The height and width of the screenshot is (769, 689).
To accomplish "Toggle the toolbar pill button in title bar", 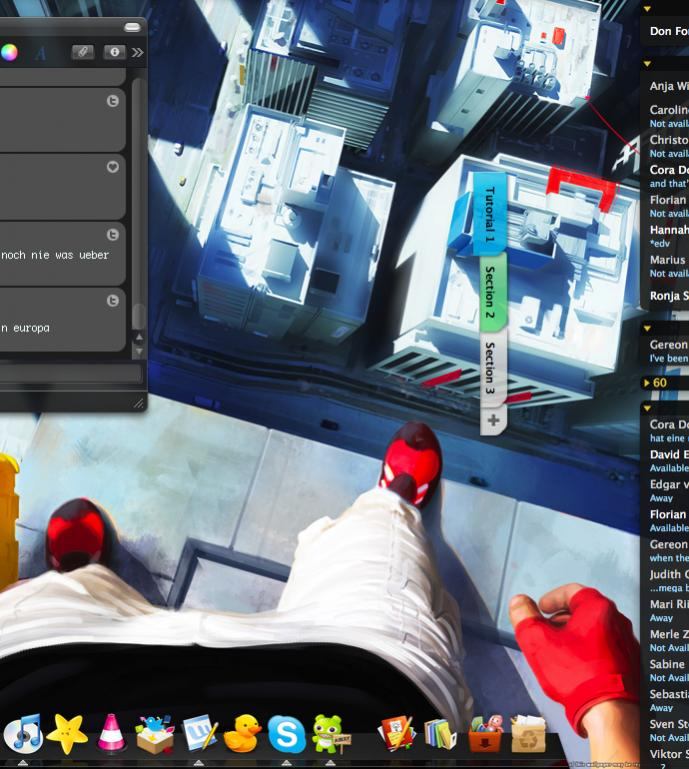I will click(132, 27).
